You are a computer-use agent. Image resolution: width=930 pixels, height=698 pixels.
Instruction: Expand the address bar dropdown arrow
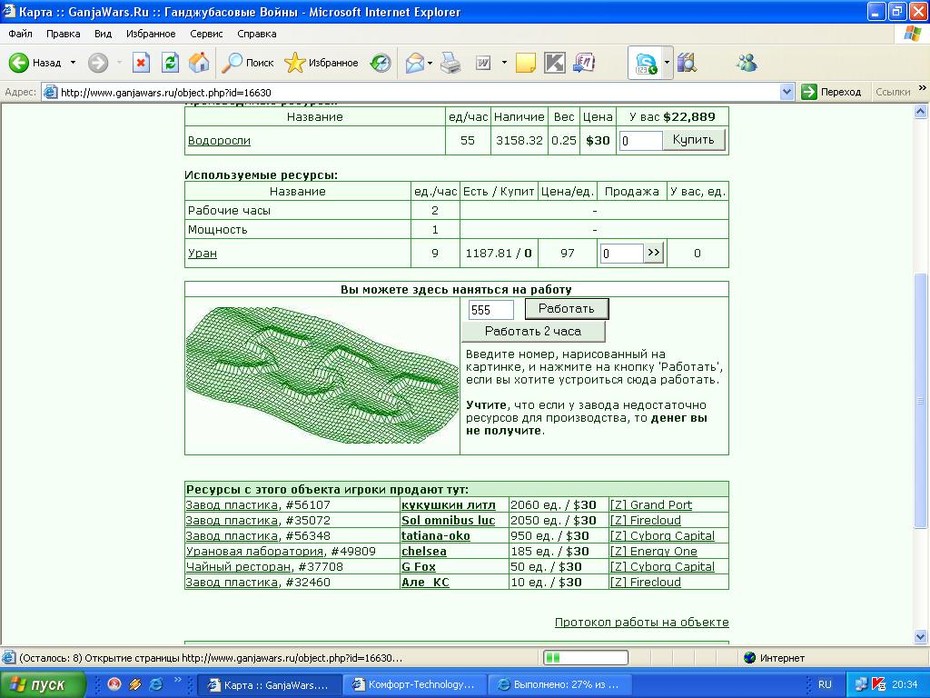(786, 92)
